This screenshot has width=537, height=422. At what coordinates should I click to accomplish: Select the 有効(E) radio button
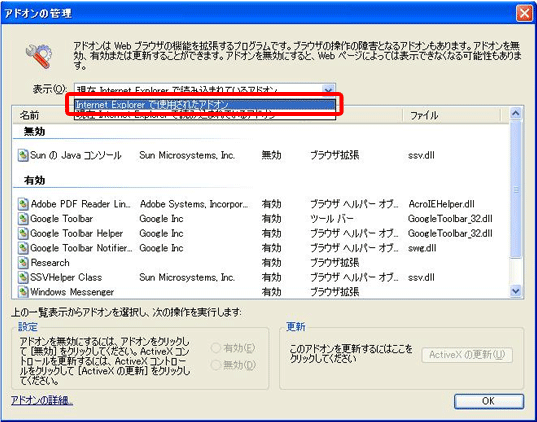[x=216, y=348]
